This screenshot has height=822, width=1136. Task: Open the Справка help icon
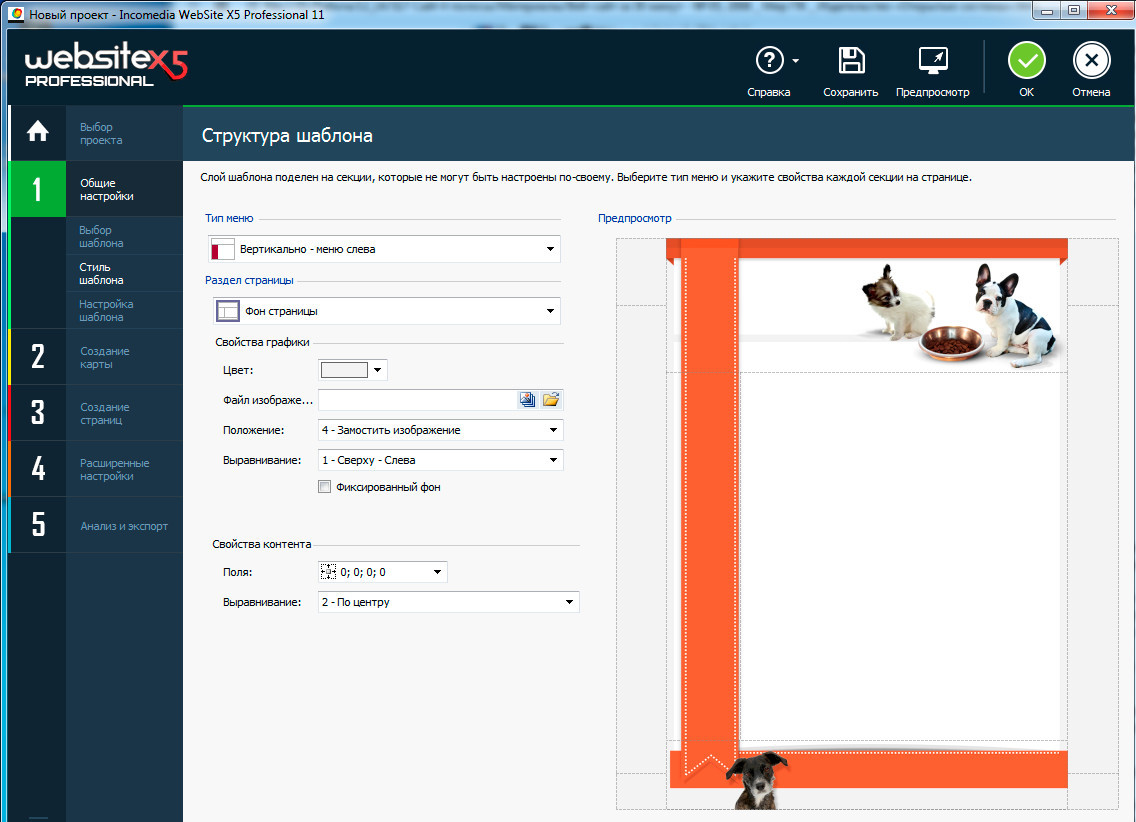point(768,61)
